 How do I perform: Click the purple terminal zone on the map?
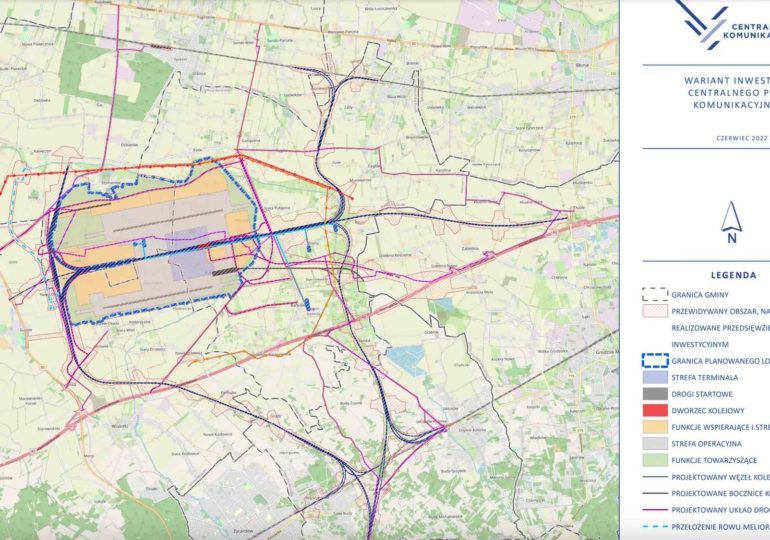tap(187, 263)
